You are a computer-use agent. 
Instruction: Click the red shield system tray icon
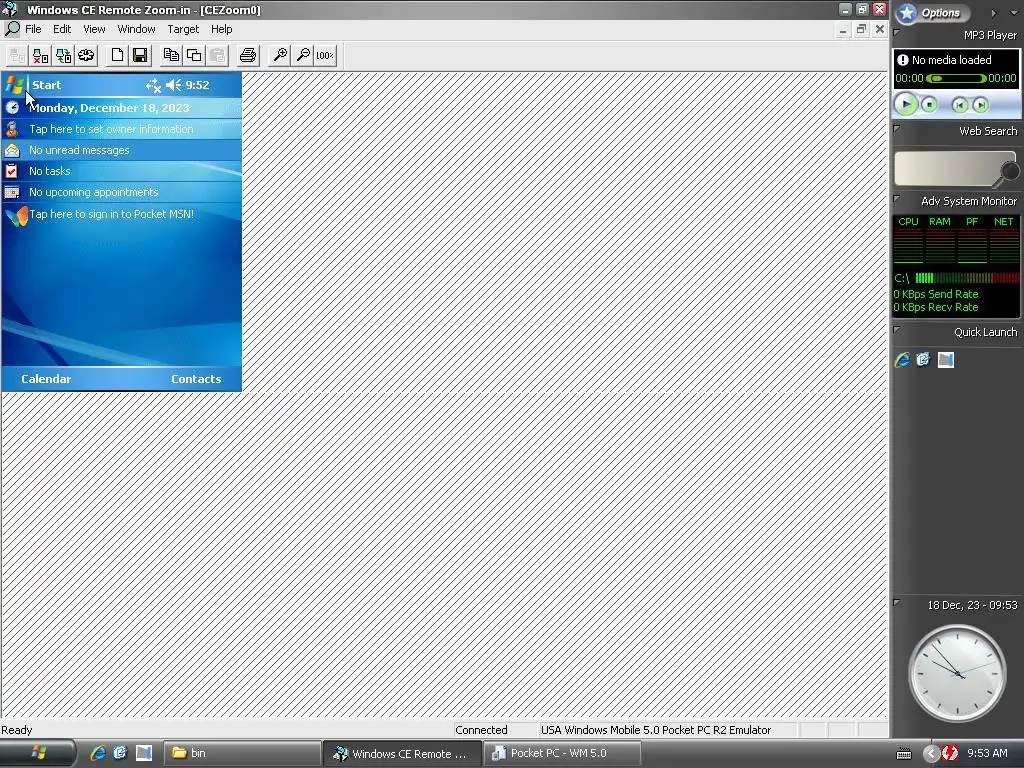coord(950,753)
